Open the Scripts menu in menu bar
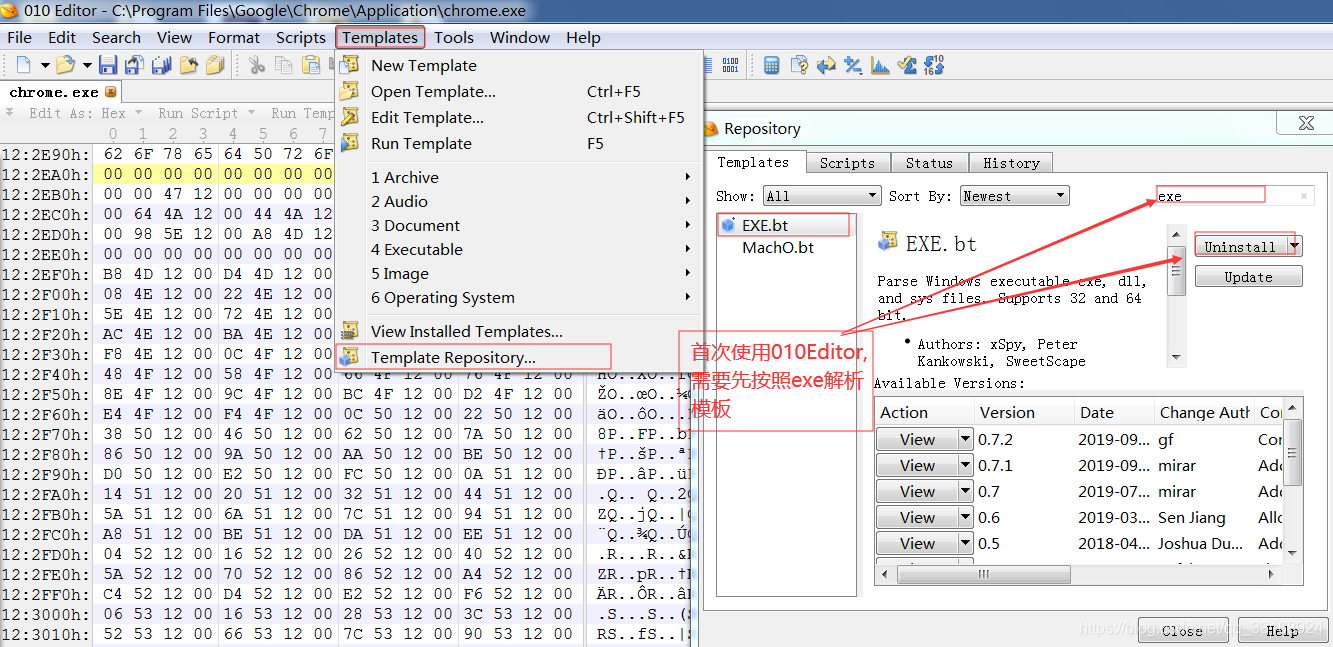 [x=301, y=37]
